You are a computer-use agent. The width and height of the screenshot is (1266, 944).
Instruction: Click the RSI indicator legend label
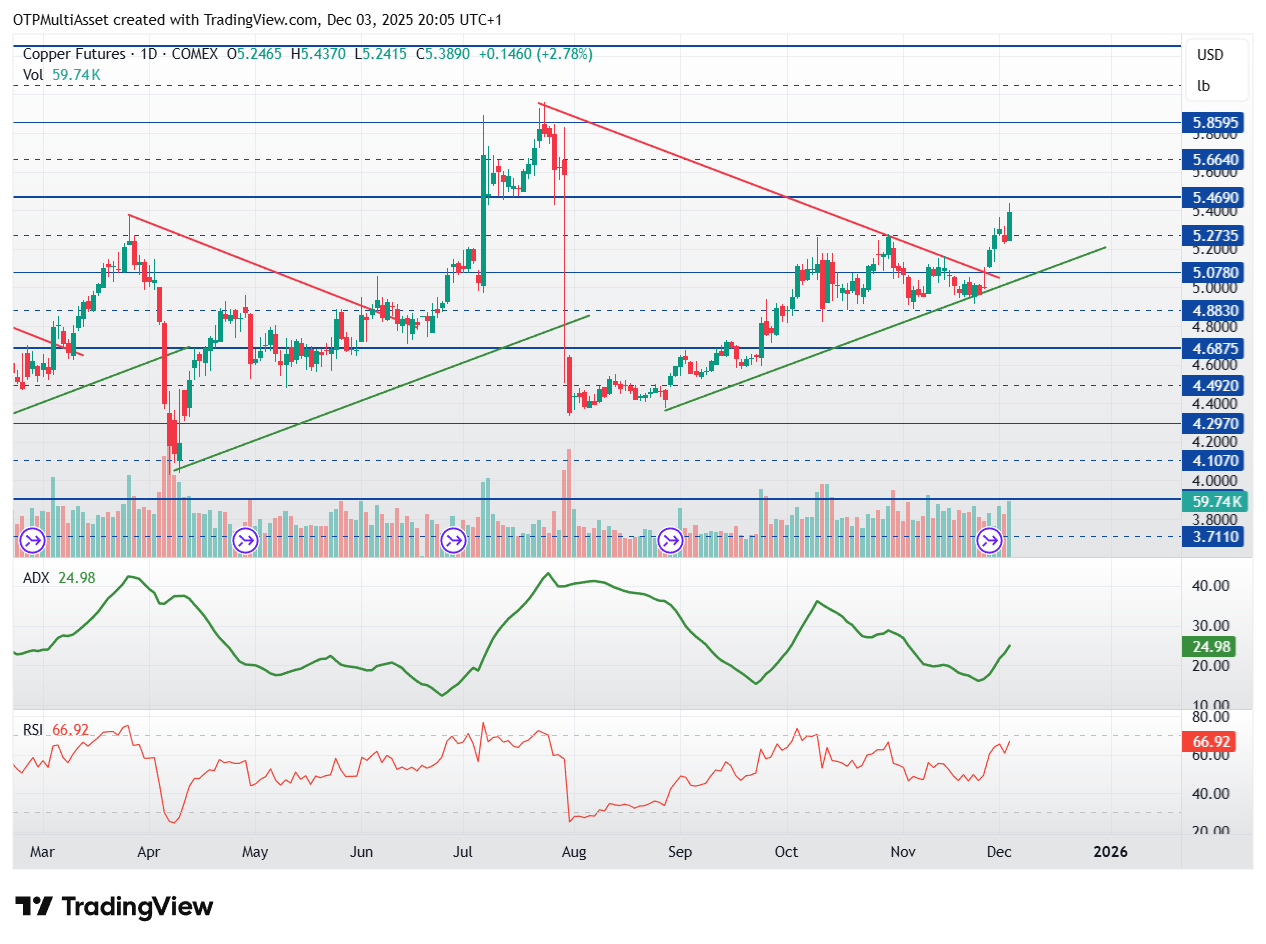click(x=58, y=730)
